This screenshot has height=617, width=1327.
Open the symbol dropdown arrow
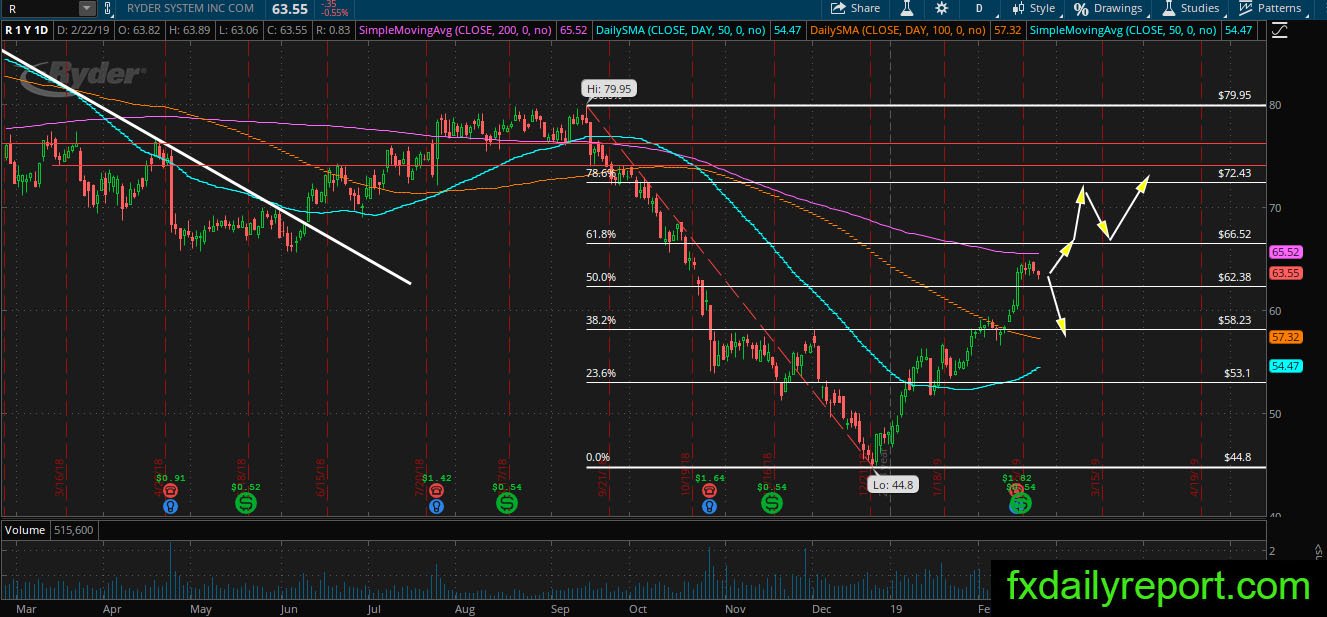pyautogui.click(x=86, y=8)
